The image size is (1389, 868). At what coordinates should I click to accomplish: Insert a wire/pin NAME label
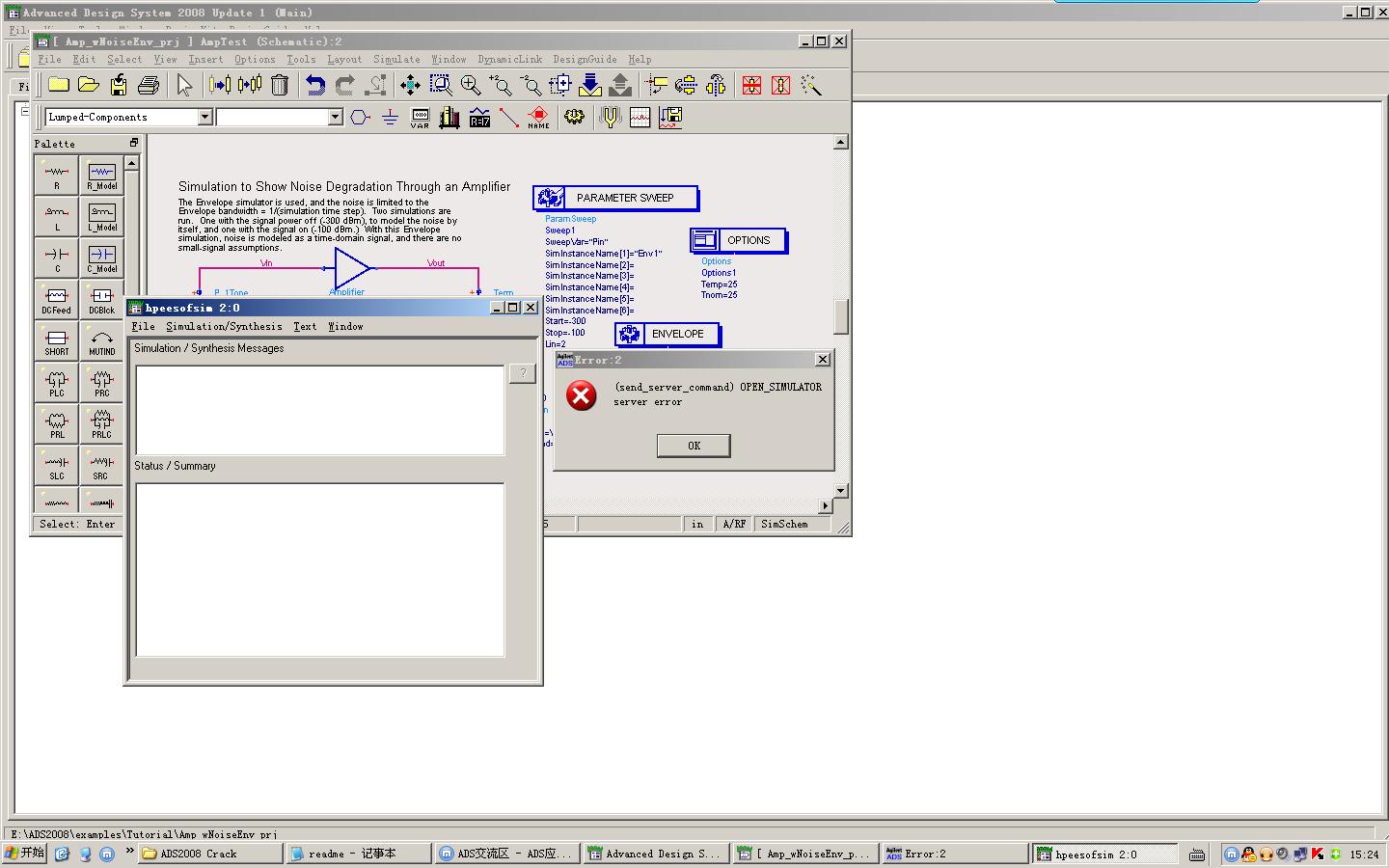[x=538, y=117]
